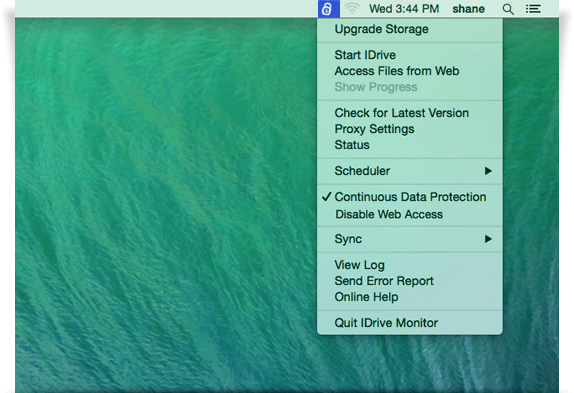Open the shane user menu

[x=468, y=9]
